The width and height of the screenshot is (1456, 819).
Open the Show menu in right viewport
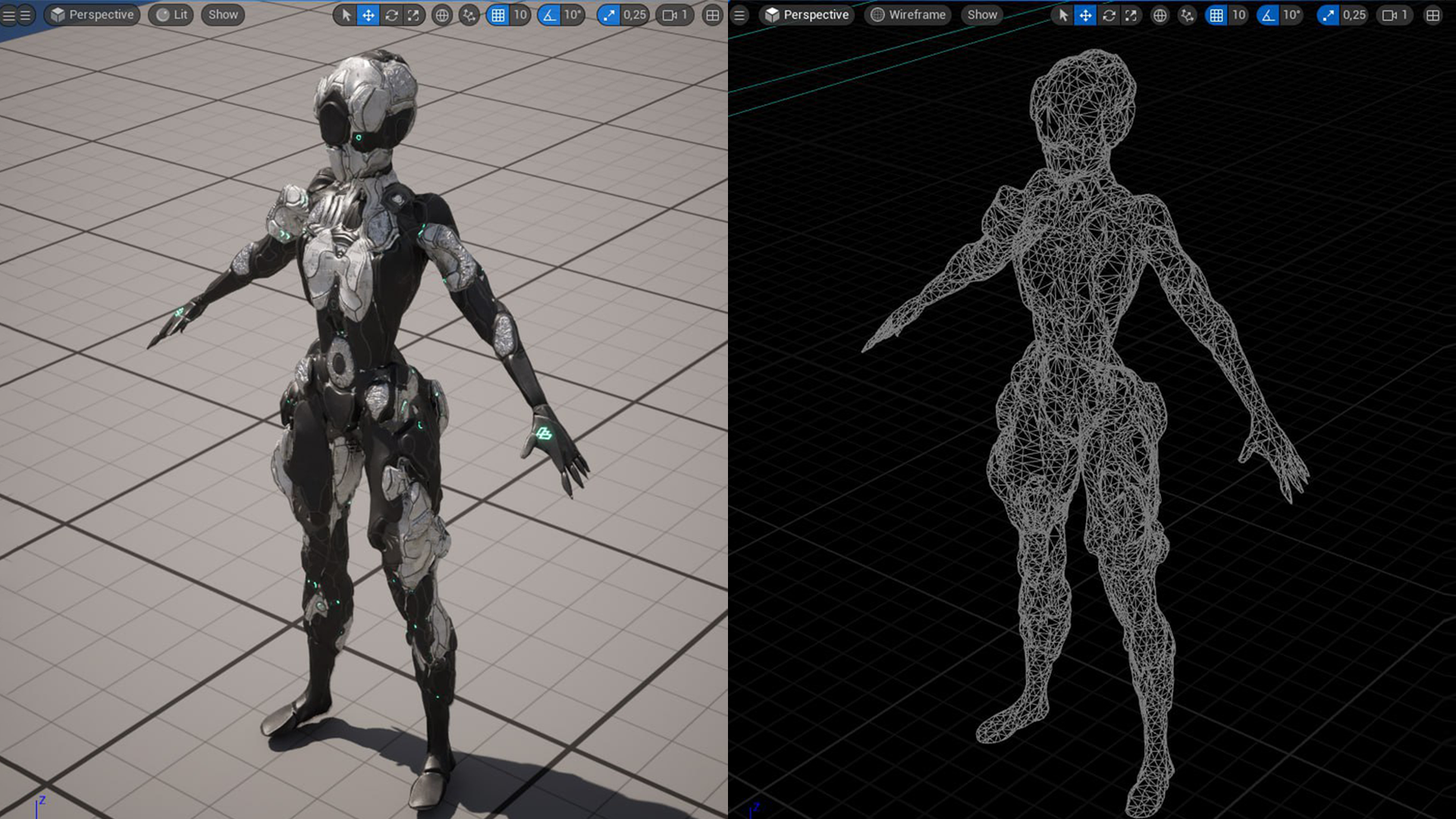pos(982,14)
